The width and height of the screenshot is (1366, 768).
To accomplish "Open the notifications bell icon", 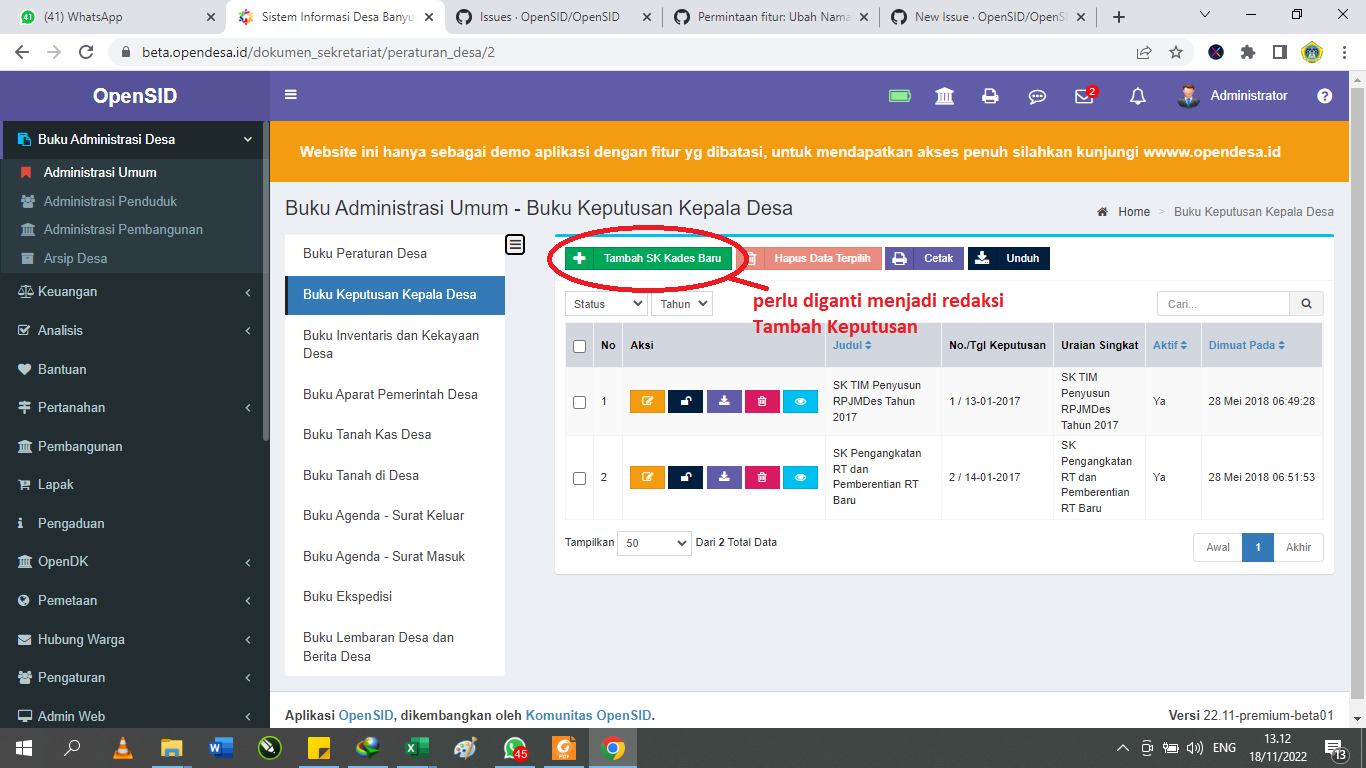I will [1137, 96].
